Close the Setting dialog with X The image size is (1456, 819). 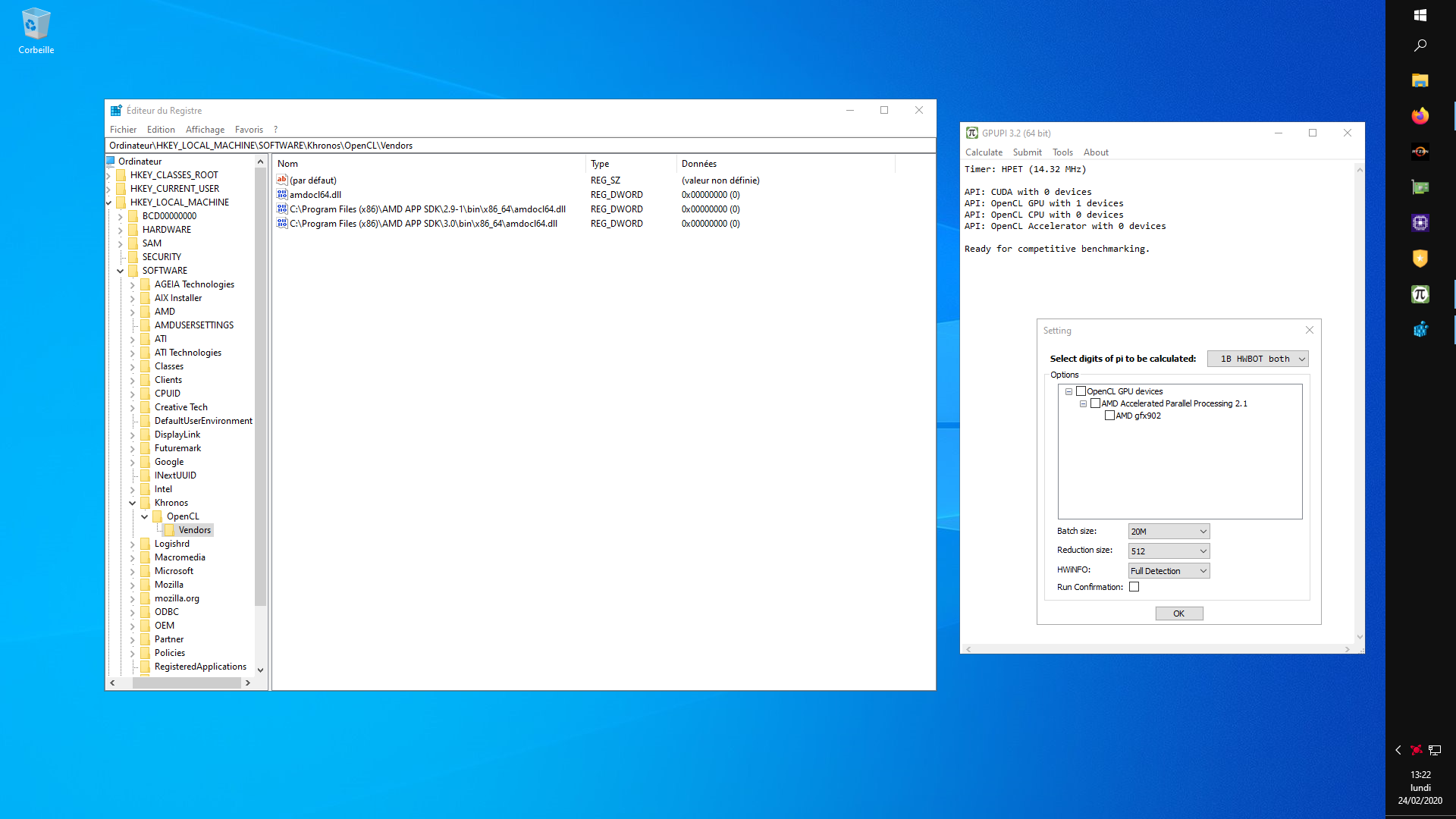pyautogui.click(x=1310, y=331)
